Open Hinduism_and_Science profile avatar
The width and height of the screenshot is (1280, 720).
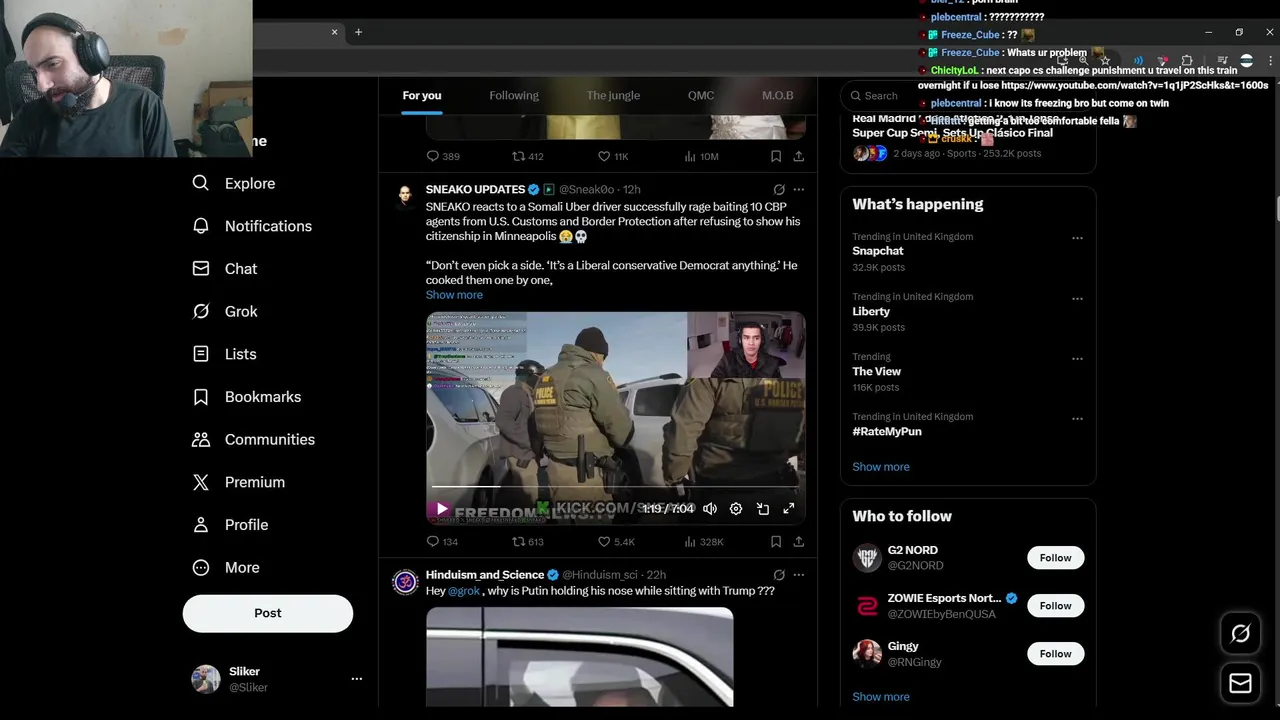click(x=405, y=583)
